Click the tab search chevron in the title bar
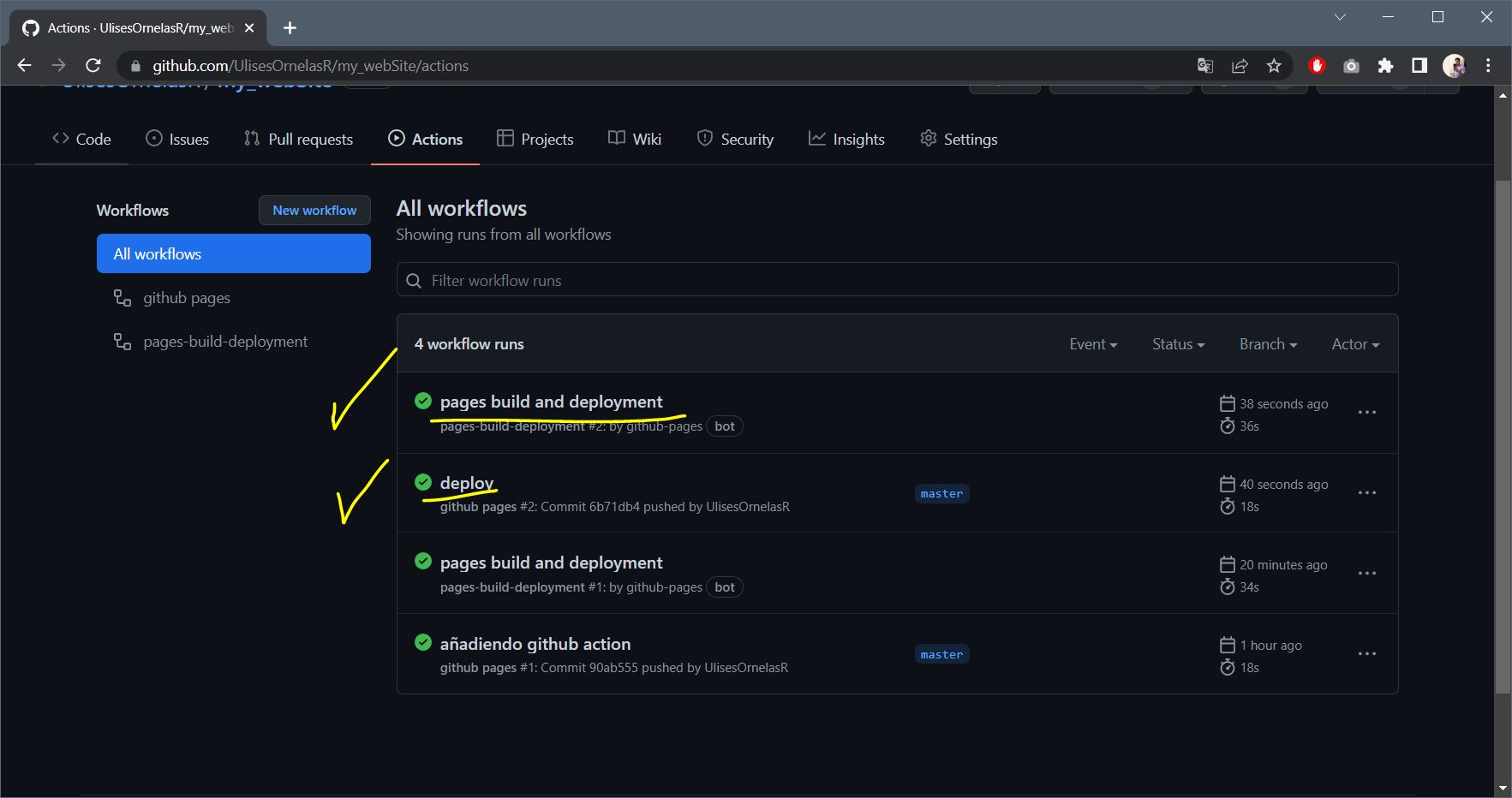Viewport: 1512px width, 798px height. coord(1340,17)
